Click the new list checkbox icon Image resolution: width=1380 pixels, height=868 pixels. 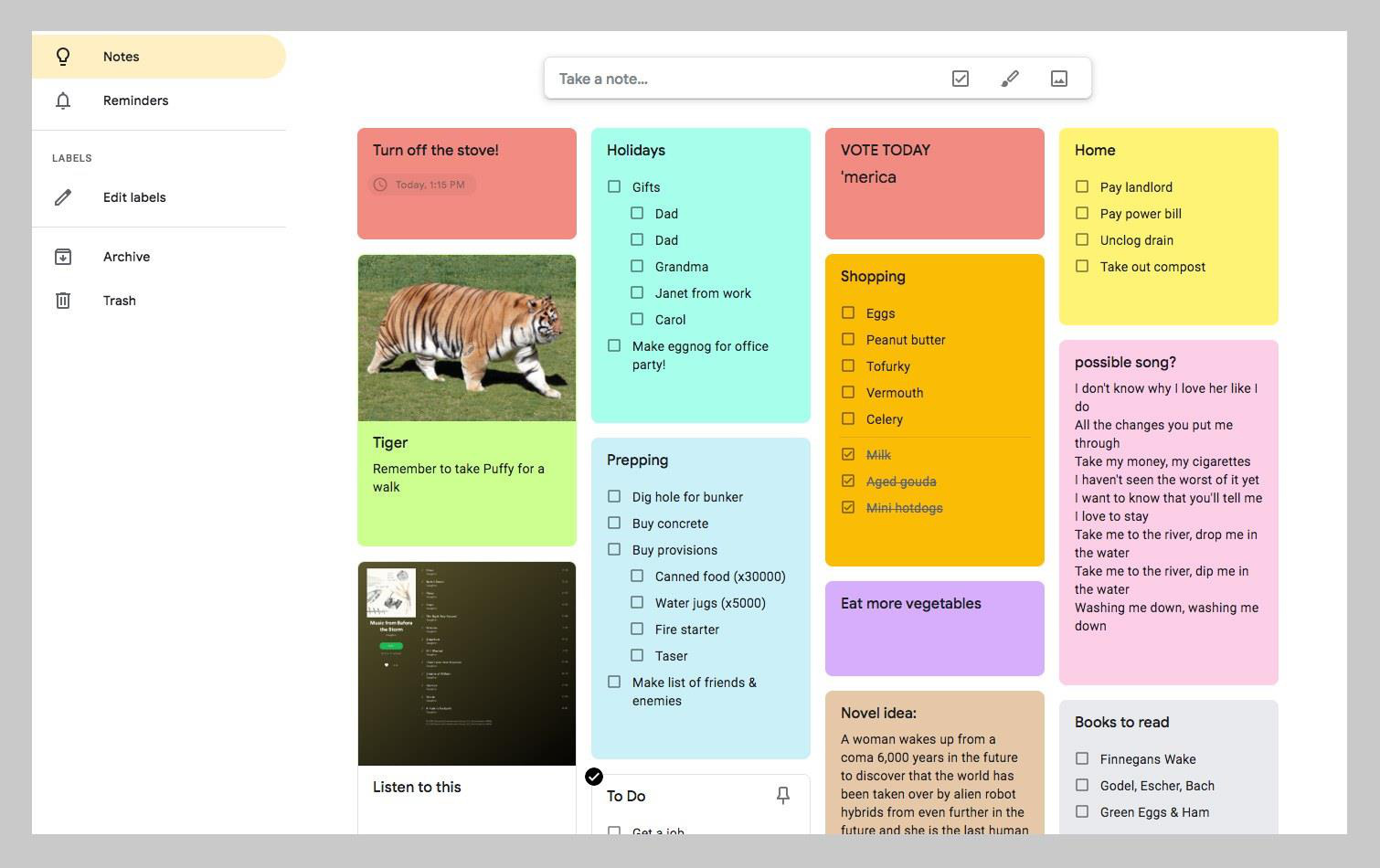coord(960,79)
